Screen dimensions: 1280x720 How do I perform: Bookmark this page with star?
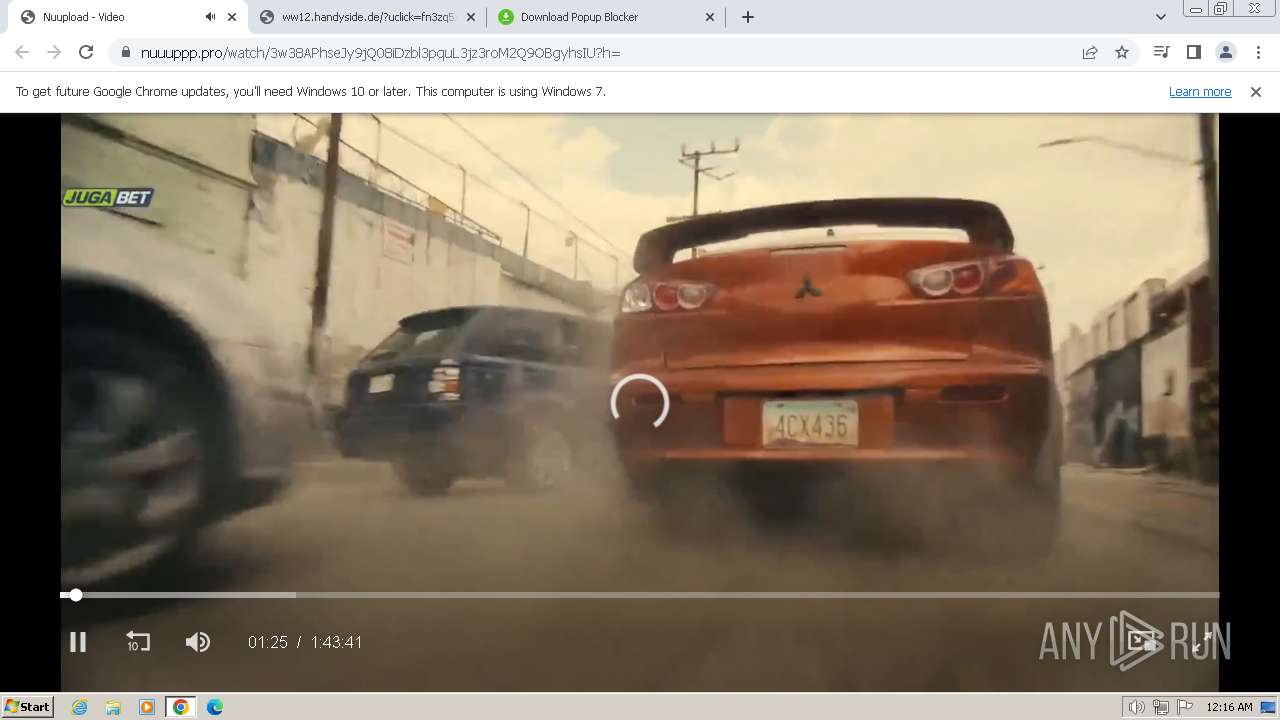pyautogui.click(x=1122, y=52)
